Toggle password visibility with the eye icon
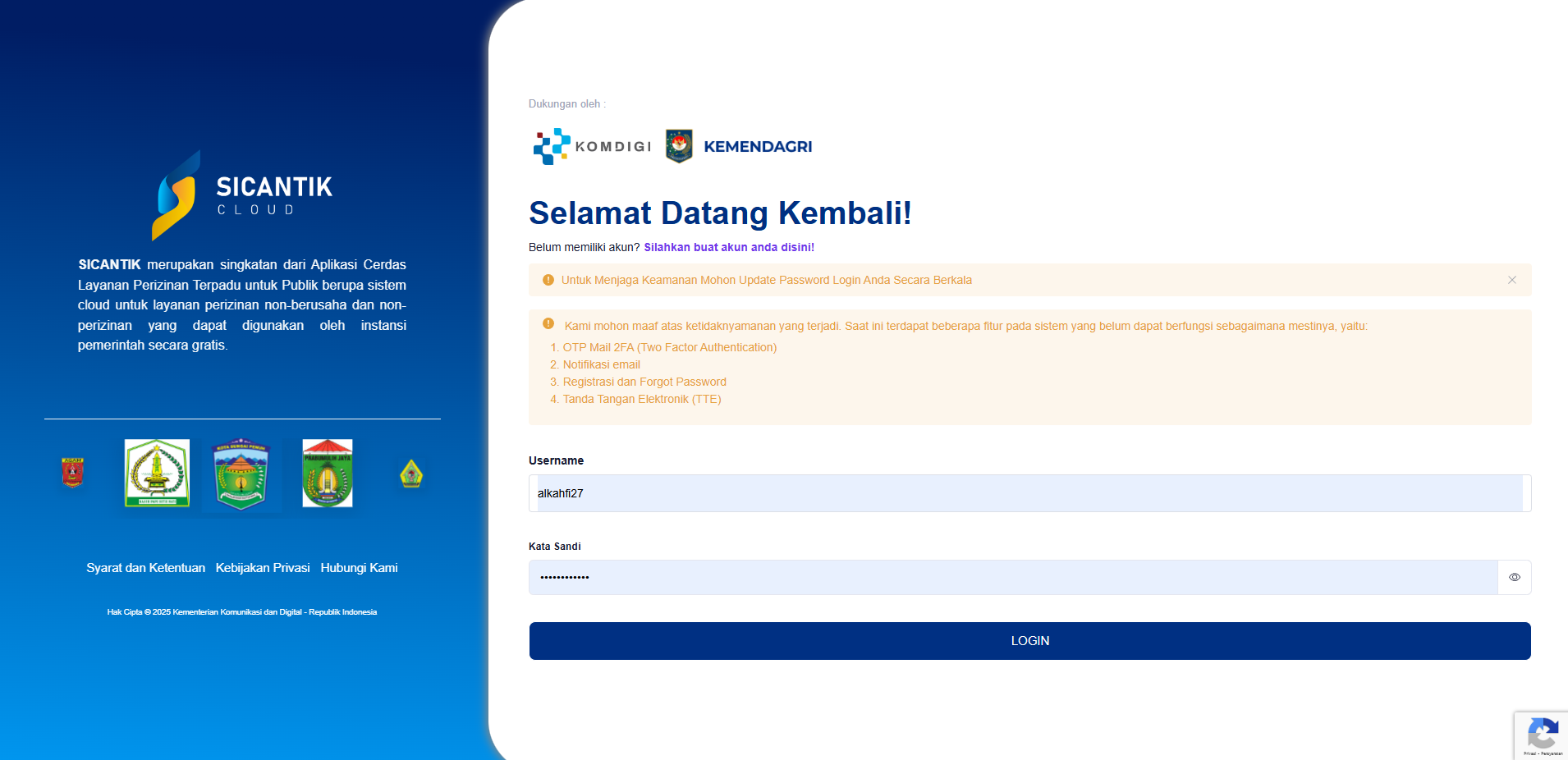The width and height of the screenshot is (1568, 760). pos(1514,577)
